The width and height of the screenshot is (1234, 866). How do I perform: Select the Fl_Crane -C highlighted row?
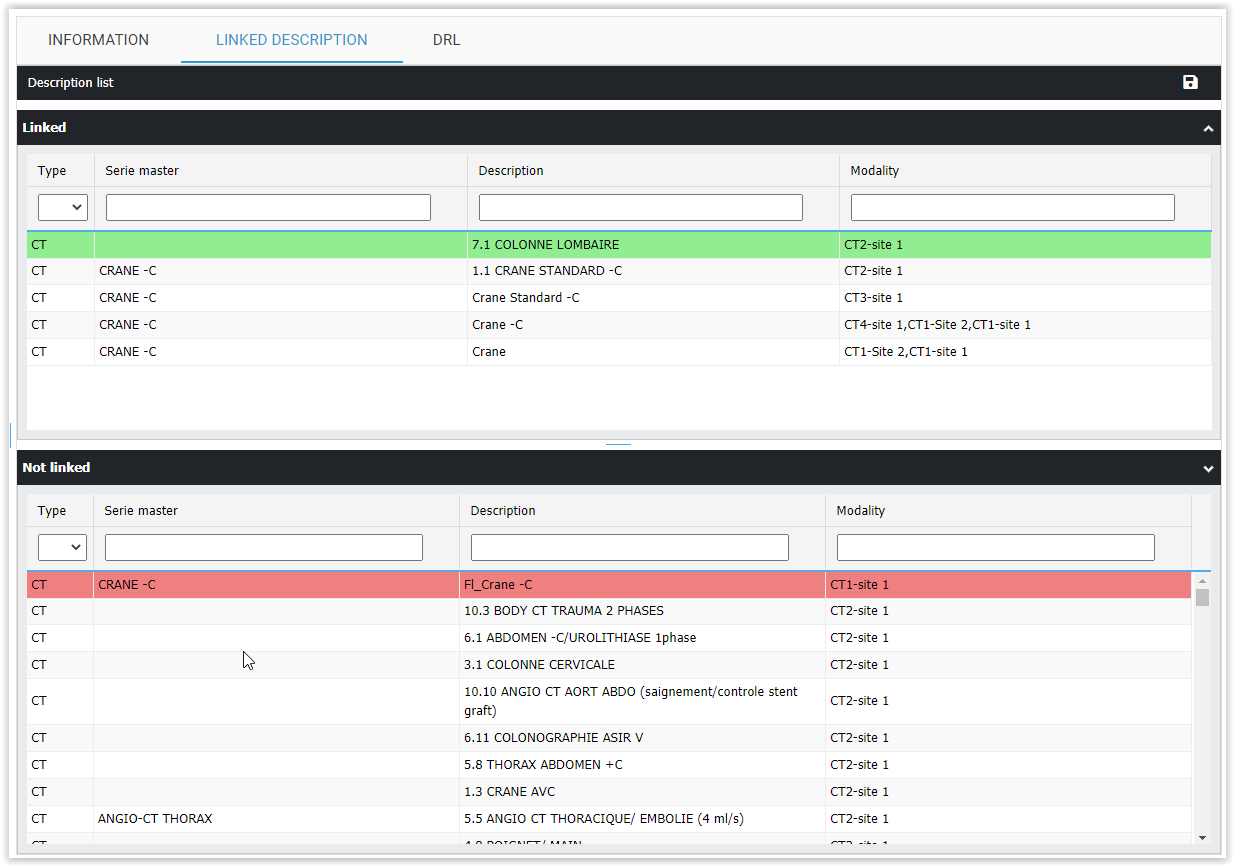(497, 585)
